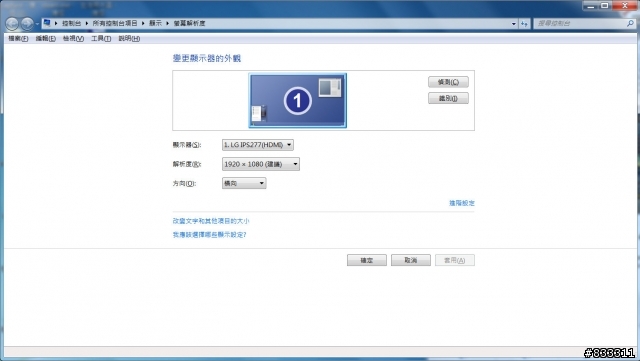Minimize the control panel window
Viewport: 640px width, 361px height.
pos(591,6)
